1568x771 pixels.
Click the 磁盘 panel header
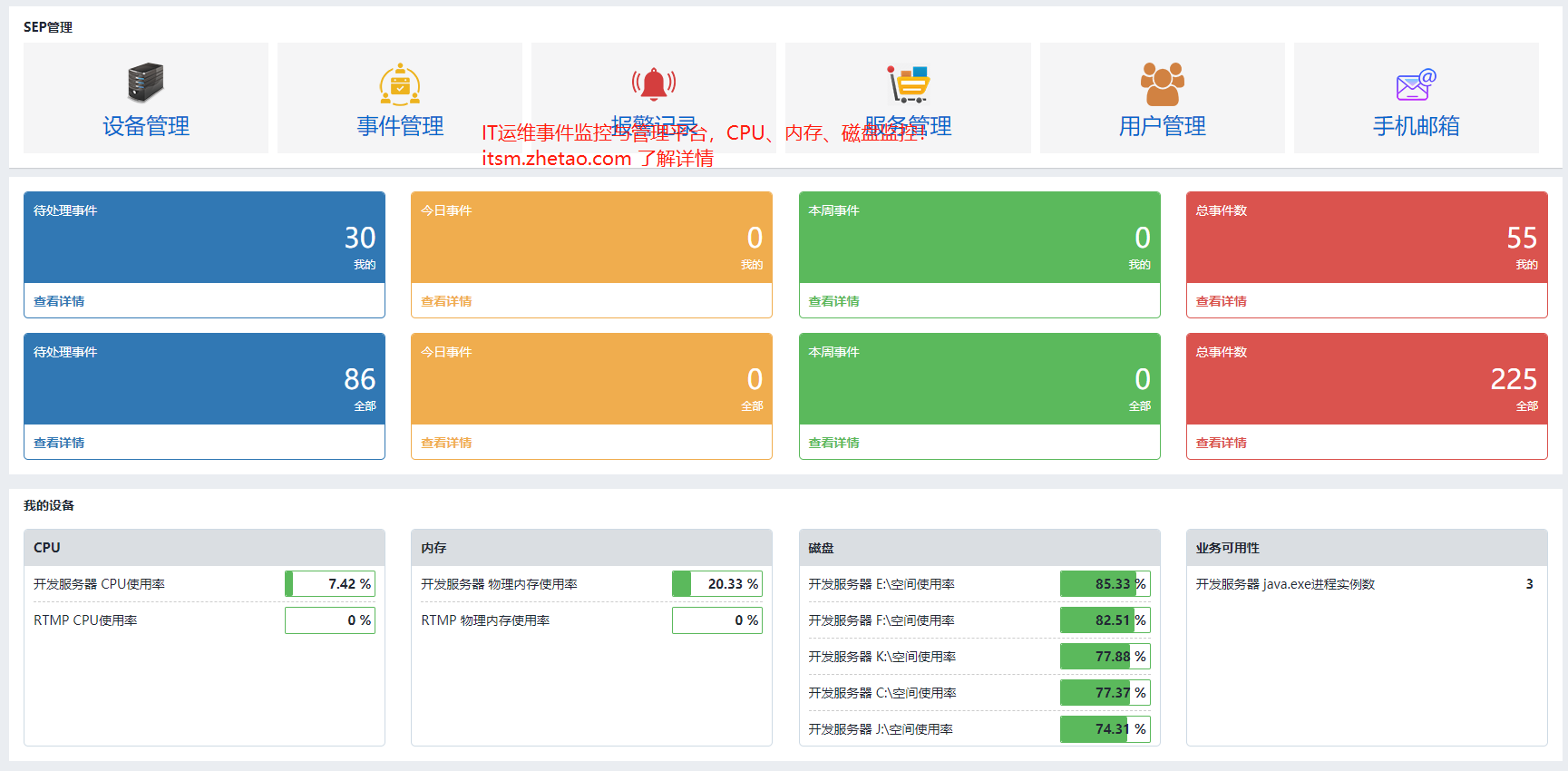(x=979, y=548)
